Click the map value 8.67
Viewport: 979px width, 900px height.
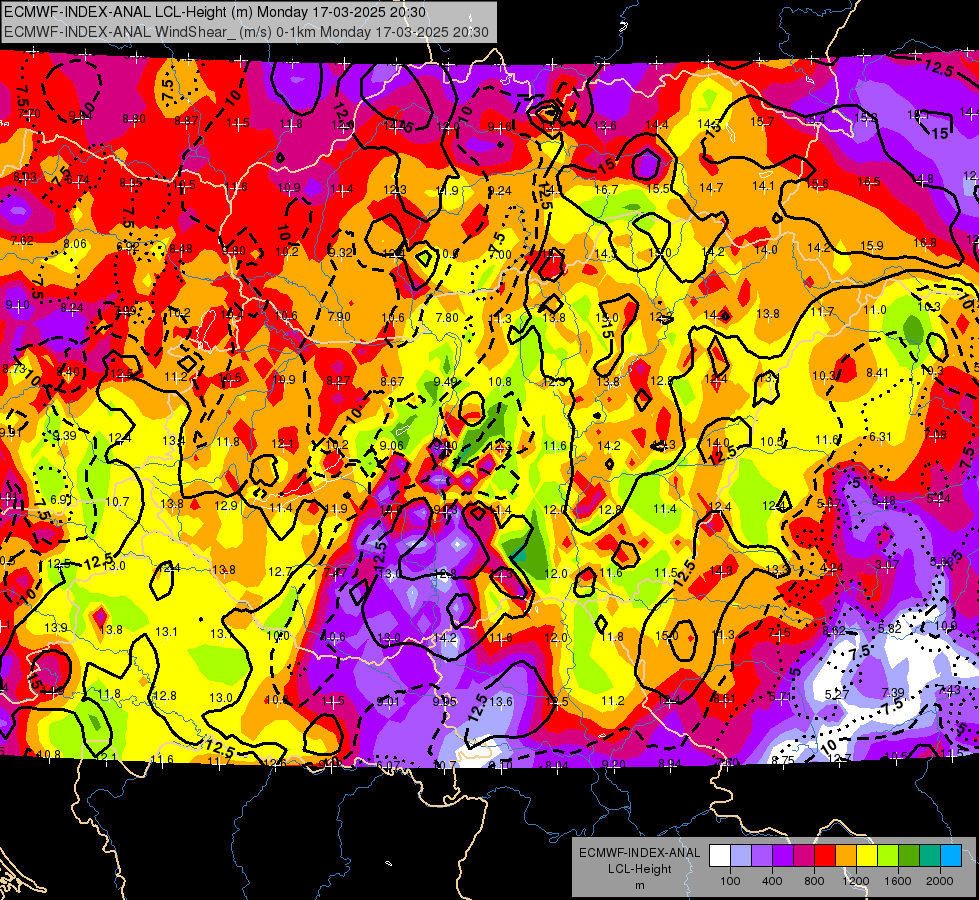(x=392, y=381)
